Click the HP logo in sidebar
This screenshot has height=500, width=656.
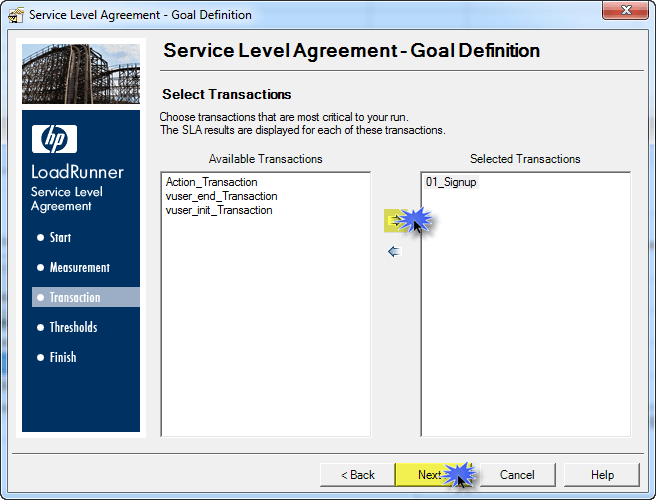click(54, 139)
